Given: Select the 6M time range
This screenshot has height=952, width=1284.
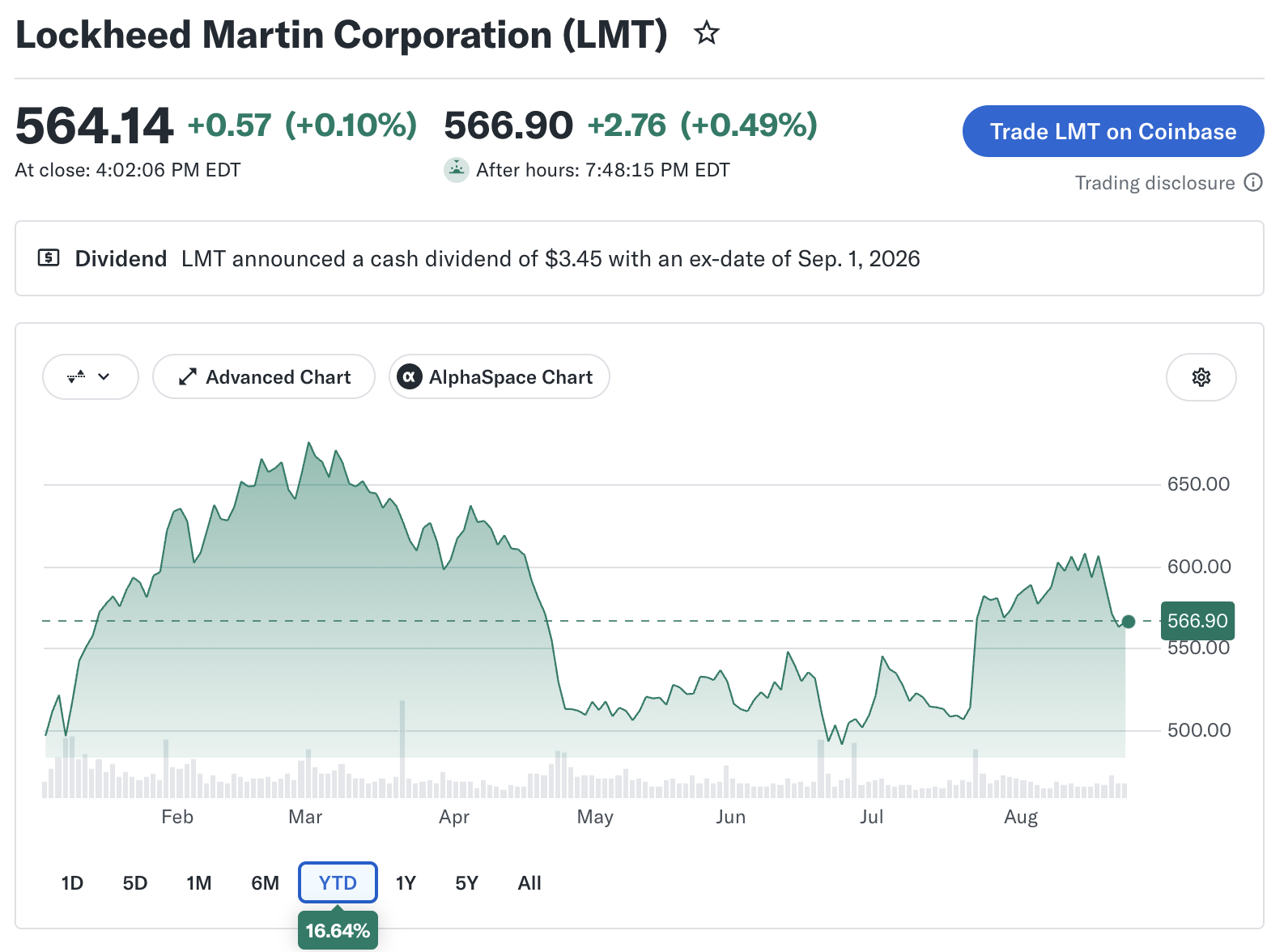Looking at the screenshot, I should [x=265, y=882].
